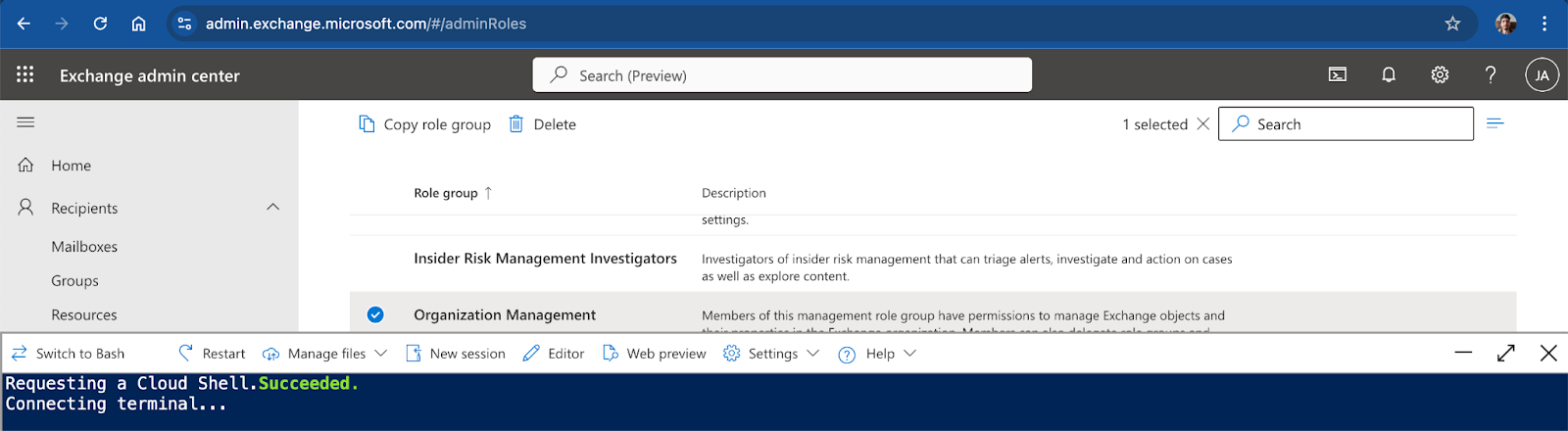Click Exchange admin center title
The width and height of the screenshot is (1568, 431).
[150, 75]
